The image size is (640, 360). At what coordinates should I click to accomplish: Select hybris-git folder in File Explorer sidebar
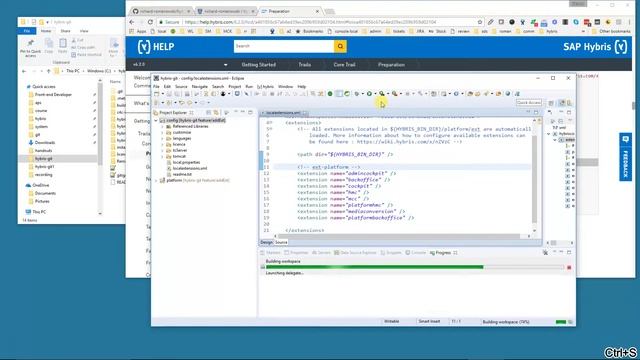43,159
